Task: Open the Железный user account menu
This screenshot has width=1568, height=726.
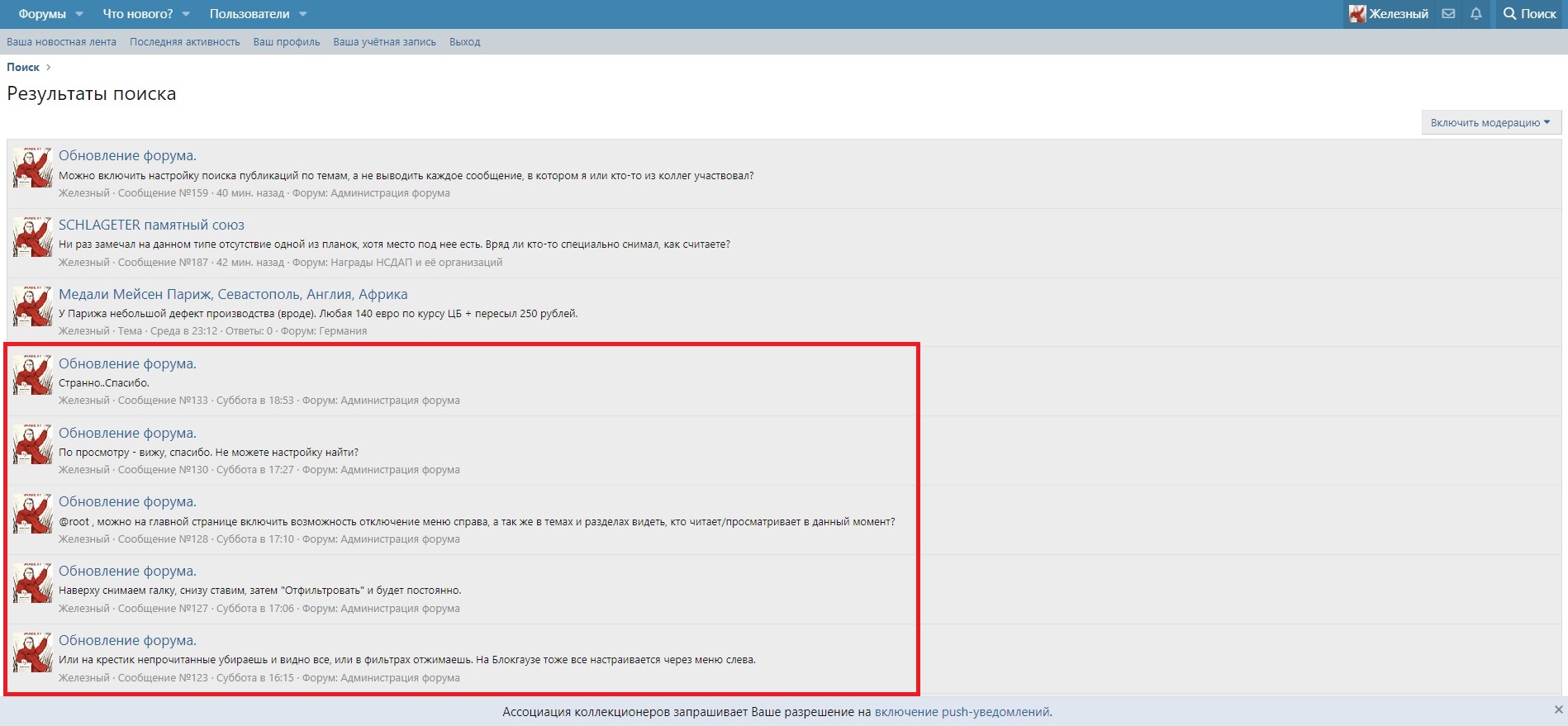Action: click(1389, 14)
